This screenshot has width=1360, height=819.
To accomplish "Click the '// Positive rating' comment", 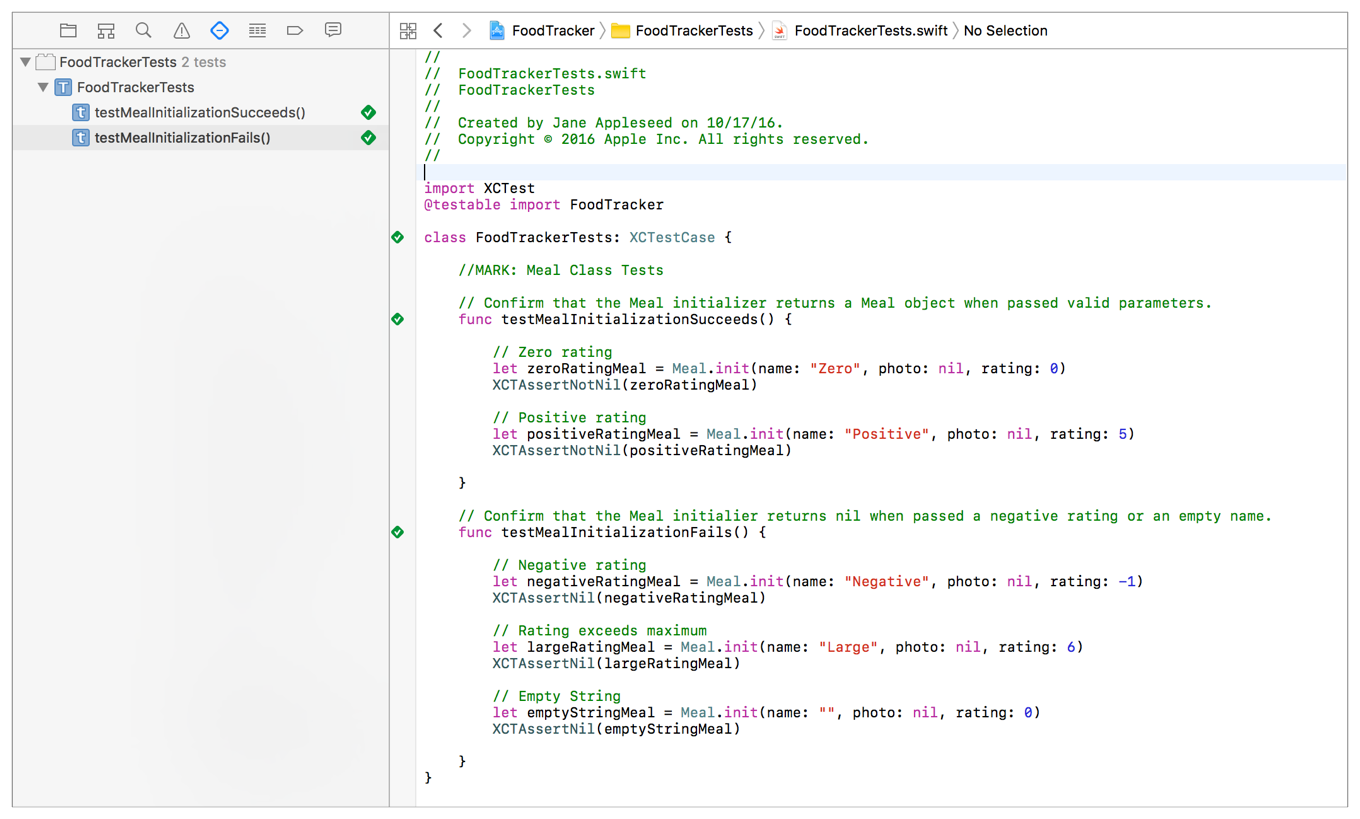I will coord(569,417).
